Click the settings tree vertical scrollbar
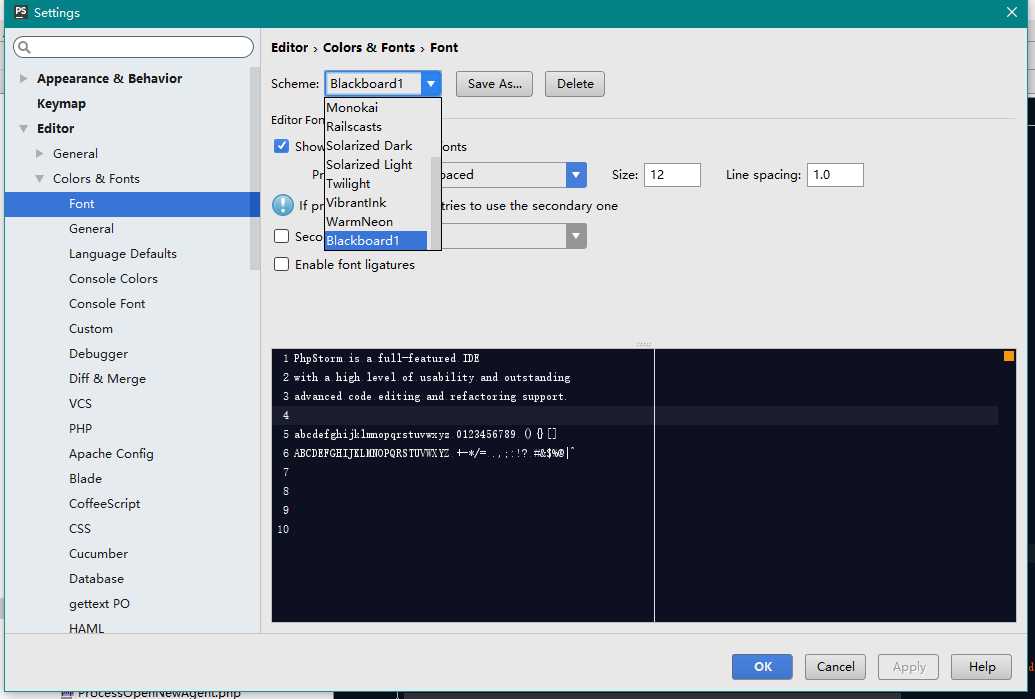Viewport: 1035px width, 699px height. [255, 168]
